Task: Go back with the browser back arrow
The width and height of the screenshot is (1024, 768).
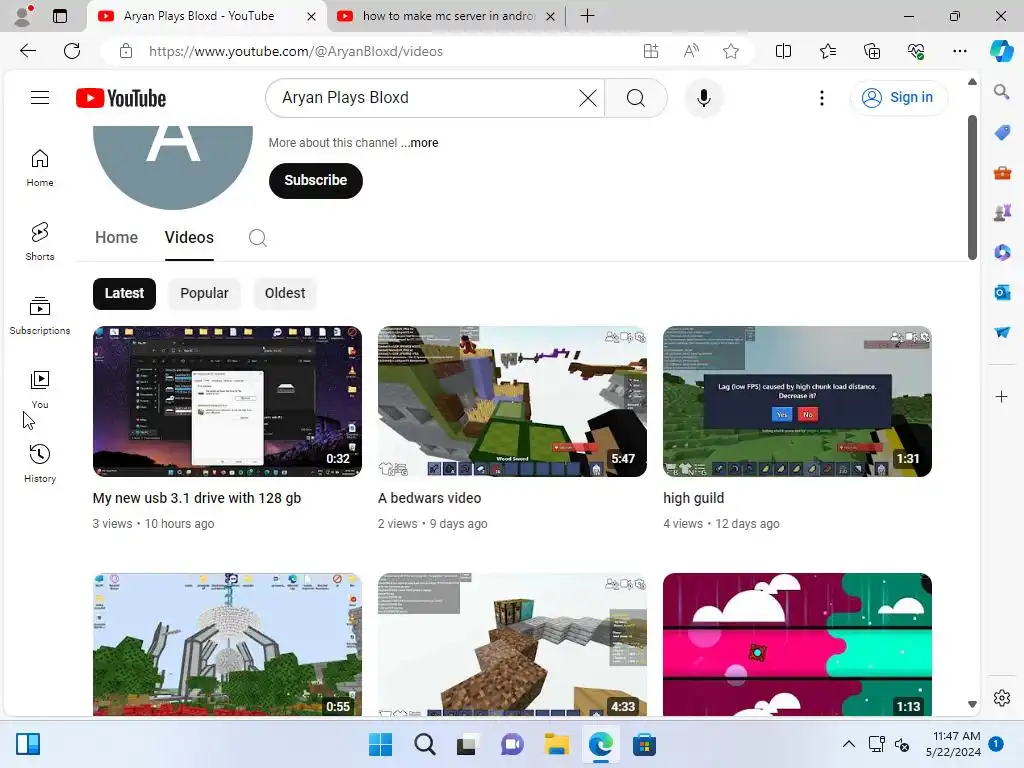Action: (27, 51)
